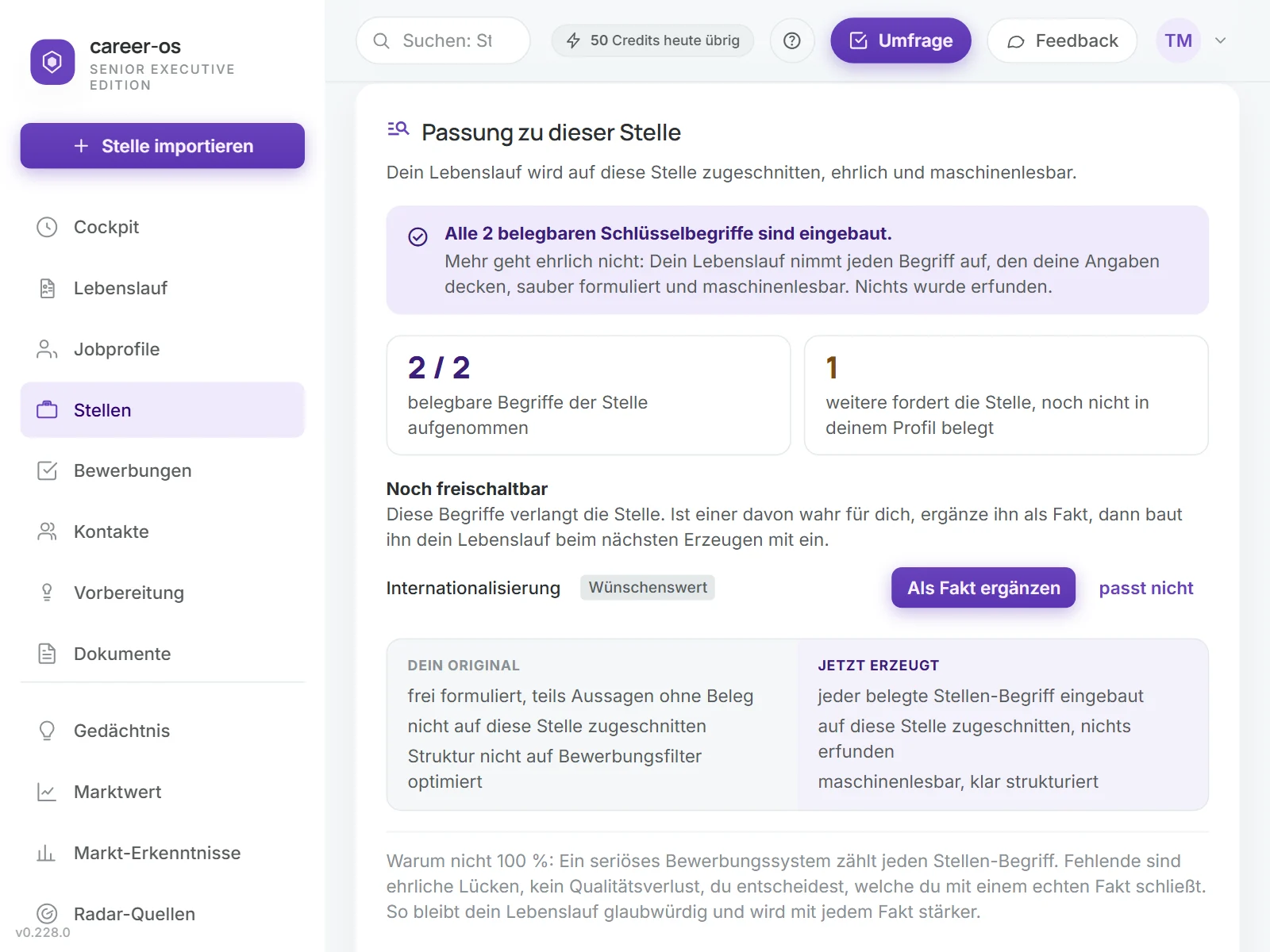This screenshot has height=952, width=1270.
Task: Click the Wünschenswert tag
Action: tap(648, 587)
